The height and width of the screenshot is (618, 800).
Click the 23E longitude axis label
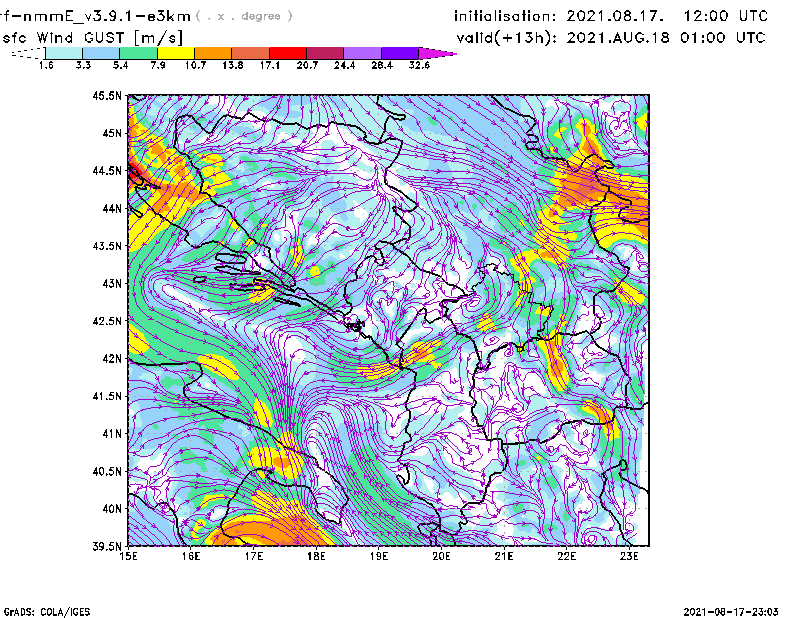pos(629,555)
